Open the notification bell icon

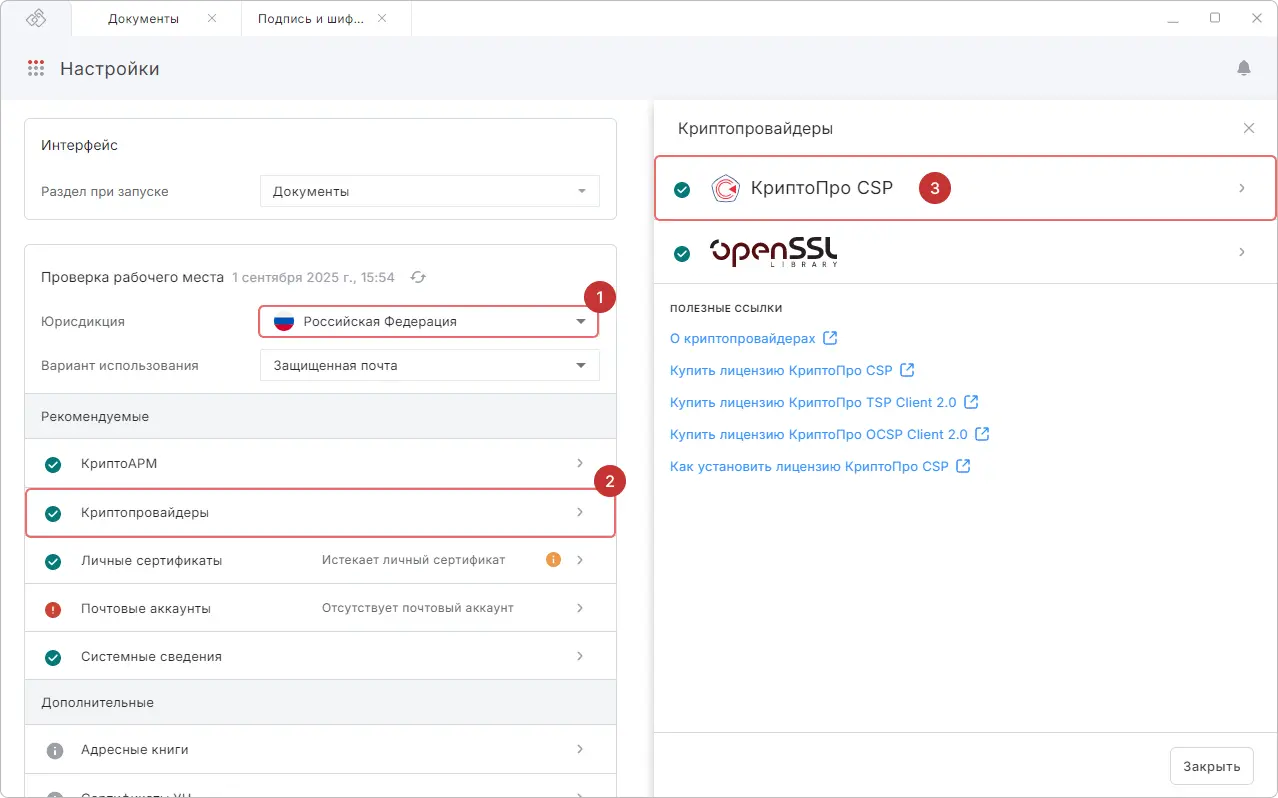[1243, 67]
